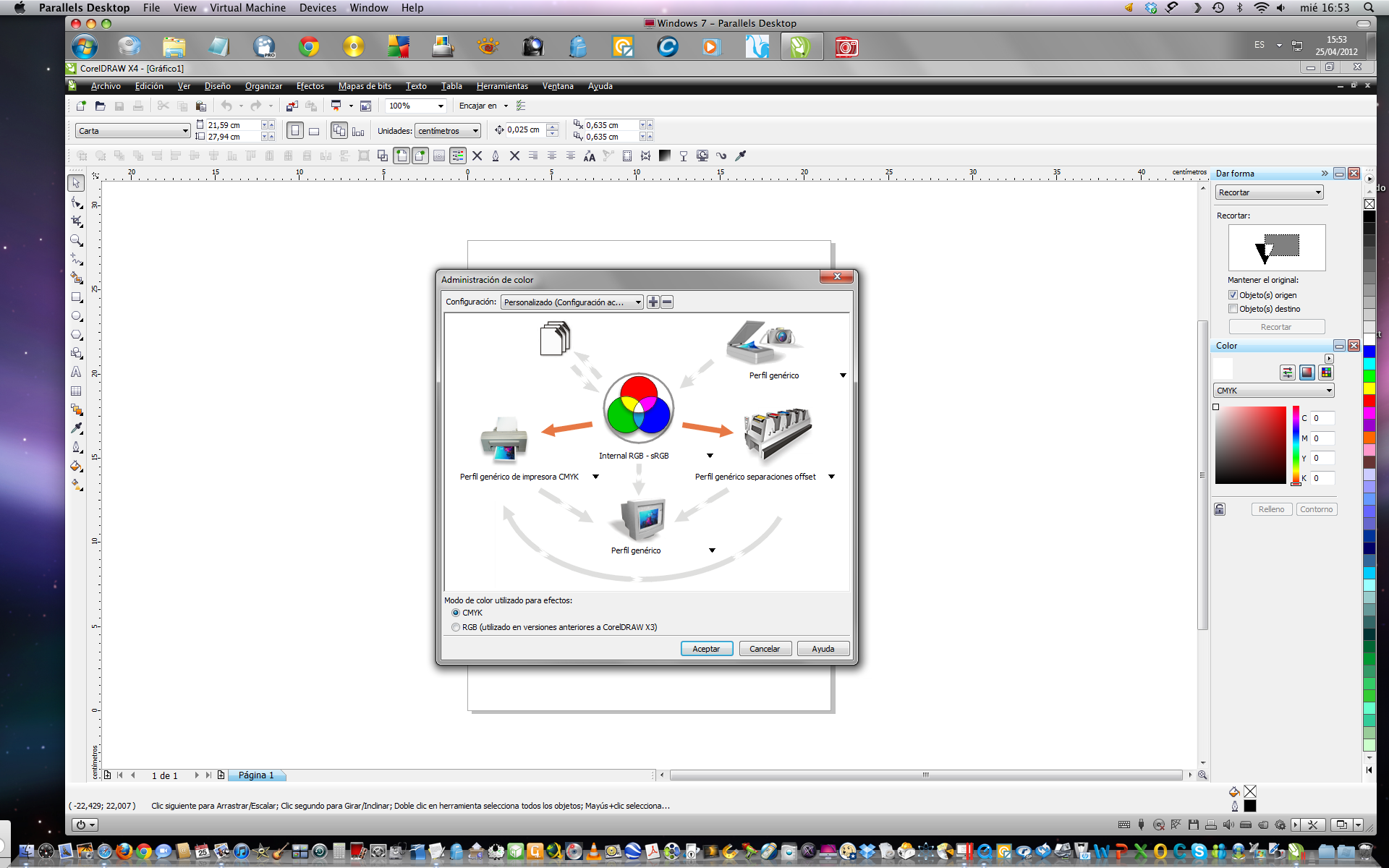
Task: Open the Configuración dropdown
Action: [572, 302]
